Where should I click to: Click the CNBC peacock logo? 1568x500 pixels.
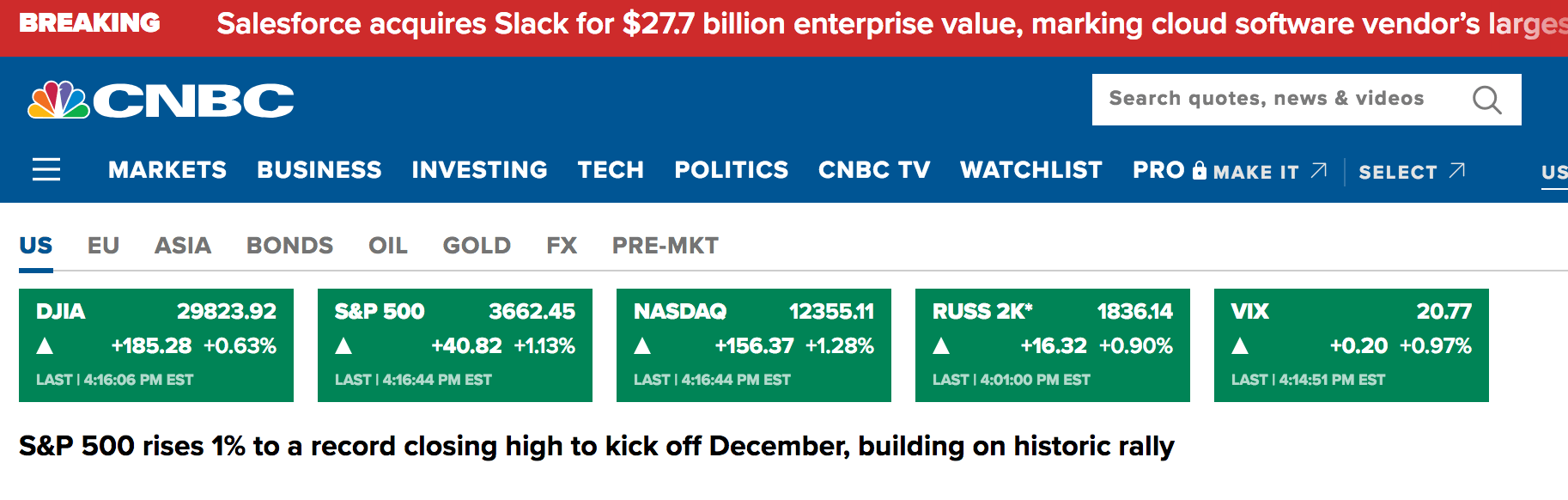coord(58,100)
